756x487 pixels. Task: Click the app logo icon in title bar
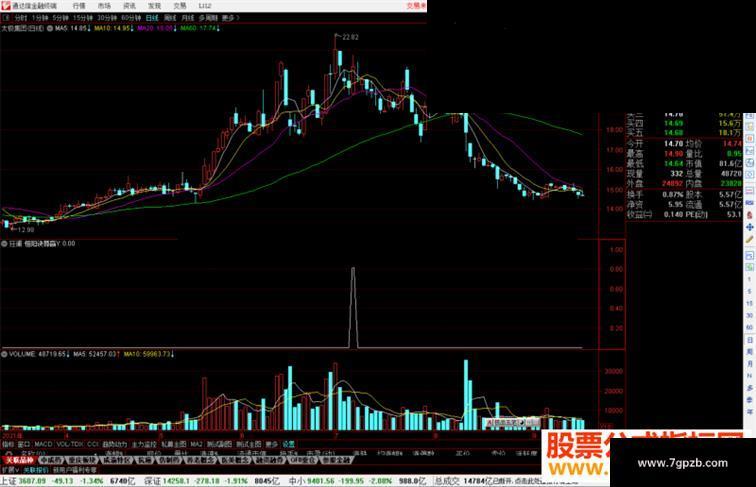tap(6, 6)
